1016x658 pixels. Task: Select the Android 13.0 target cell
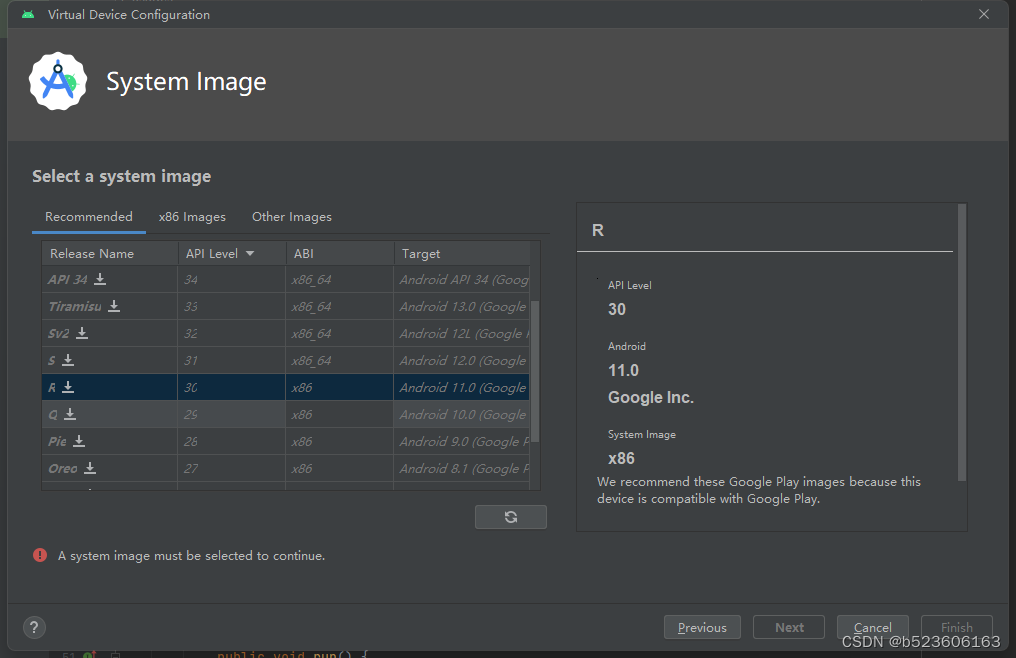coord(462,306)
